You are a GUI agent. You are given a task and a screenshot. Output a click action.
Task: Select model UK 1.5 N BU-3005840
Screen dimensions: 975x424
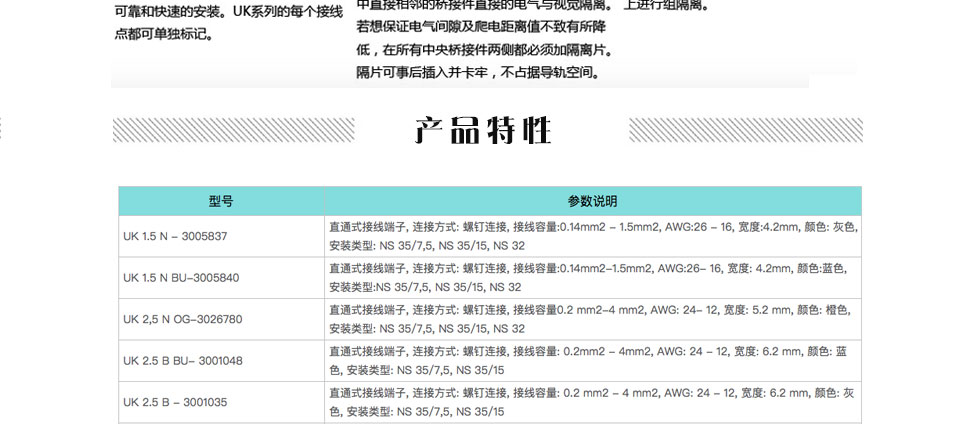click(x=181, y=277)
